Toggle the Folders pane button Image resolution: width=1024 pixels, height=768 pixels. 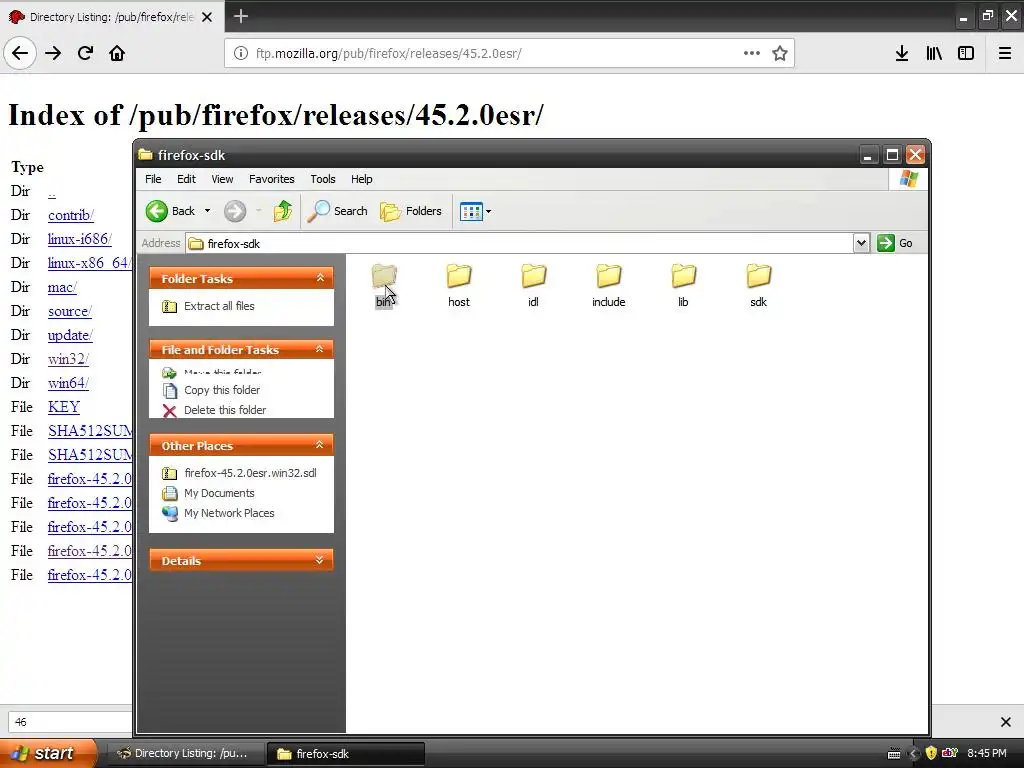click(411, 211)
